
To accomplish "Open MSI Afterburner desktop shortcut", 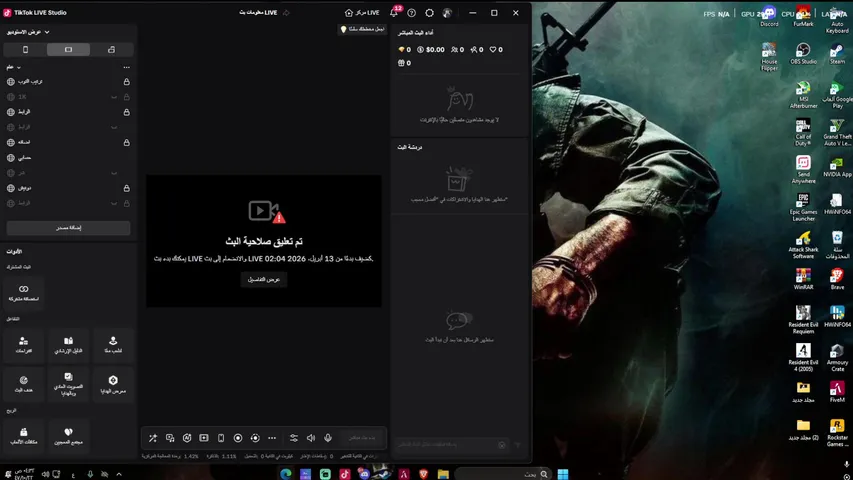I will pyautogui.click(x=803, y=95).
